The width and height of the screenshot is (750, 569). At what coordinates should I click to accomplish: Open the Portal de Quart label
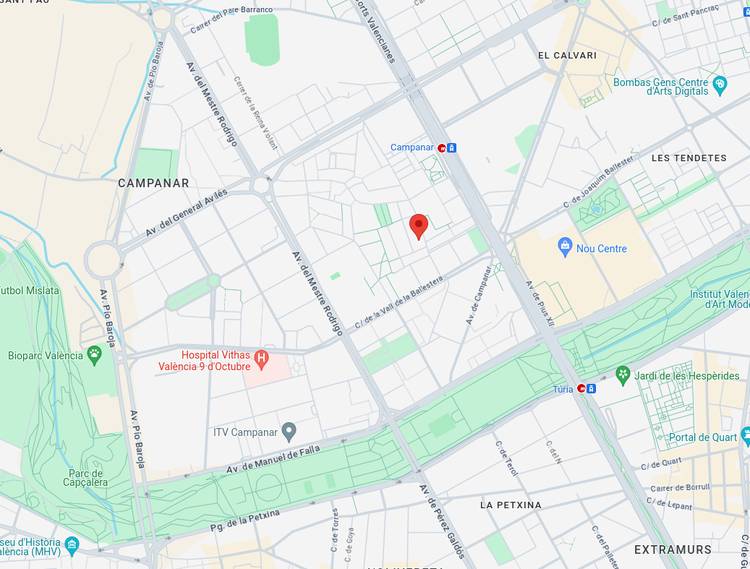703,438
